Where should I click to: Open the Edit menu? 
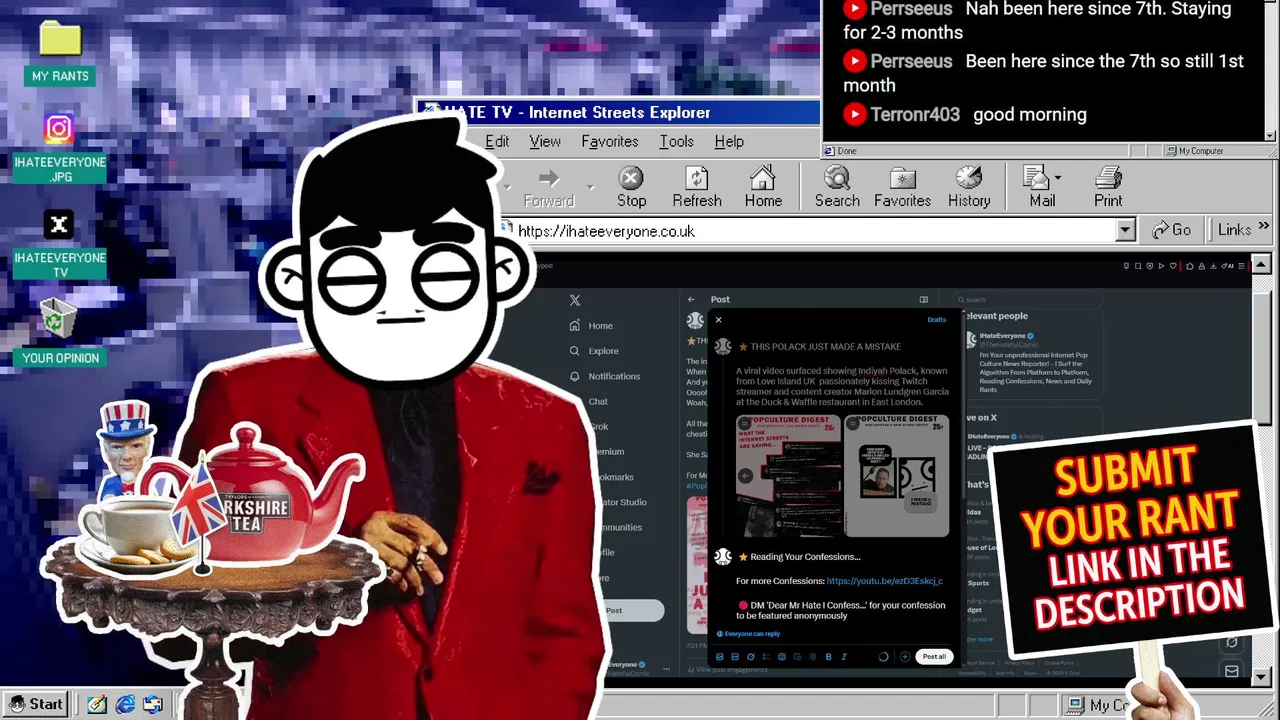click(497, 142)
